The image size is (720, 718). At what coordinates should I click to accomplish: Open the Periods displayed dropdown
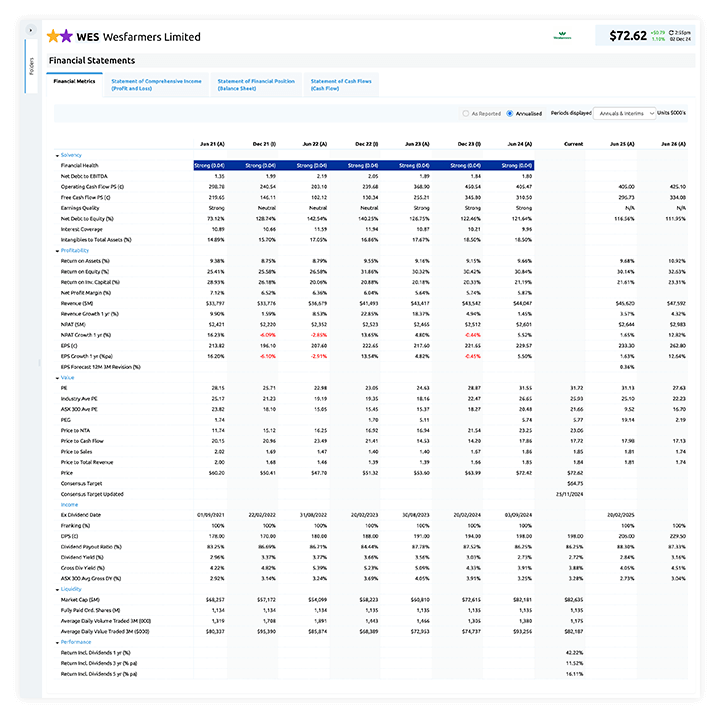pos(624,114)
